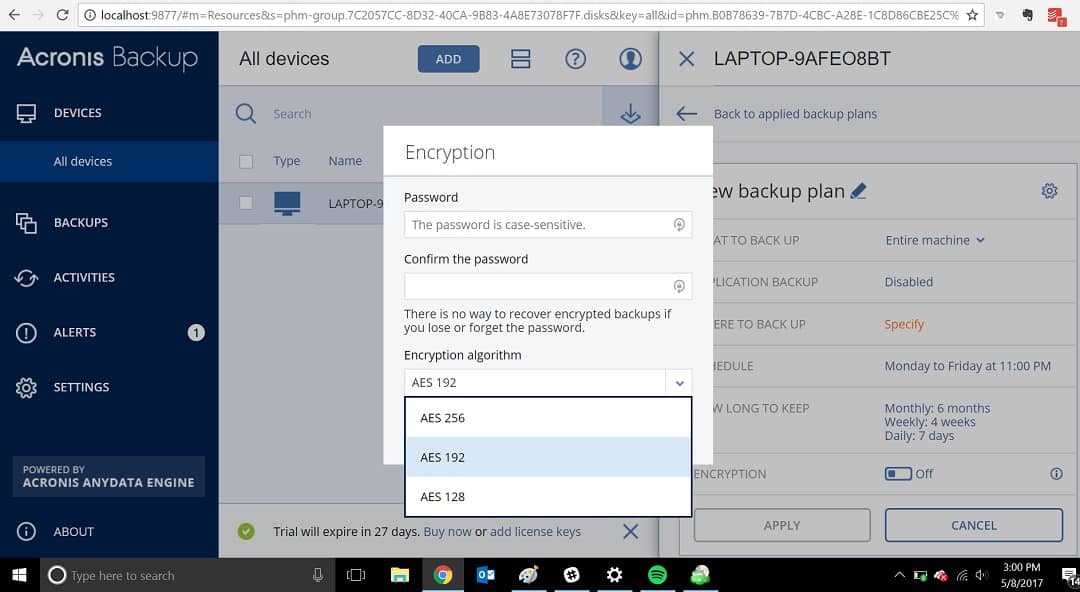Open help via the question mark icon
Viewport: 1080px width, 592px height.
click(575, 59)
